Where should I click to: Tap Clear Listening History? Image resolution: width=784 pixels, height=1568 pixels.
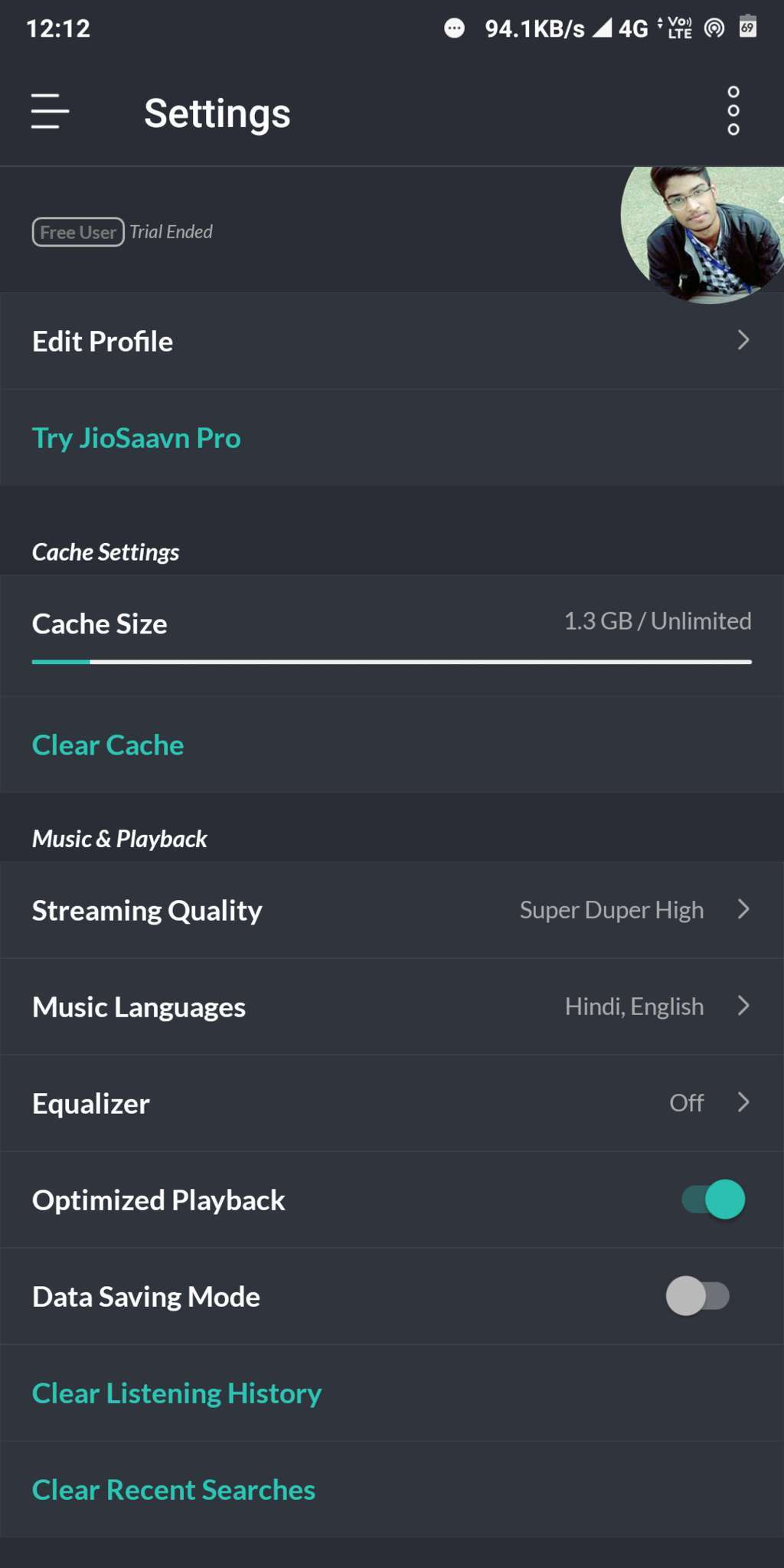pyautogui.click(x=177, y=1393)
